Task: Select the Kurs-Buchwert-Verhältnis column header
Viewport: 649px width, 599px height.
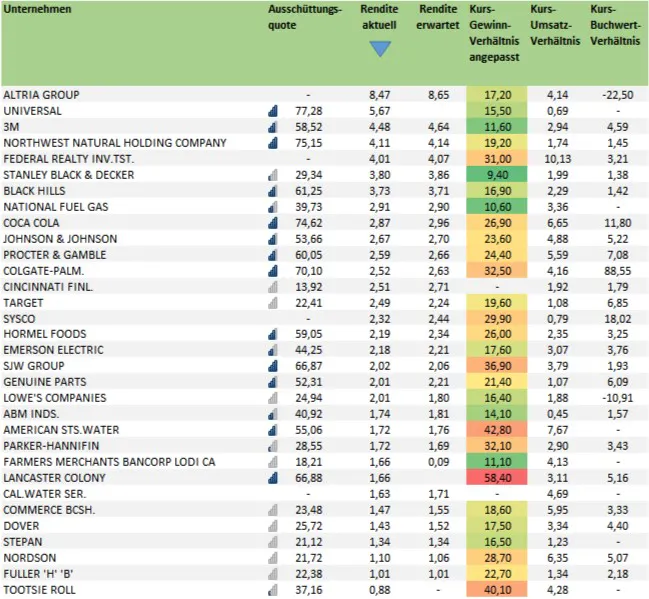Action: [615, 26]
